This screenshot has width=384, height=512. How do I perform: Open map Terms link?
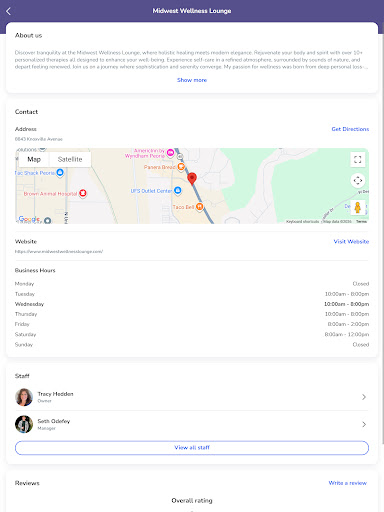tap(361, 221)
